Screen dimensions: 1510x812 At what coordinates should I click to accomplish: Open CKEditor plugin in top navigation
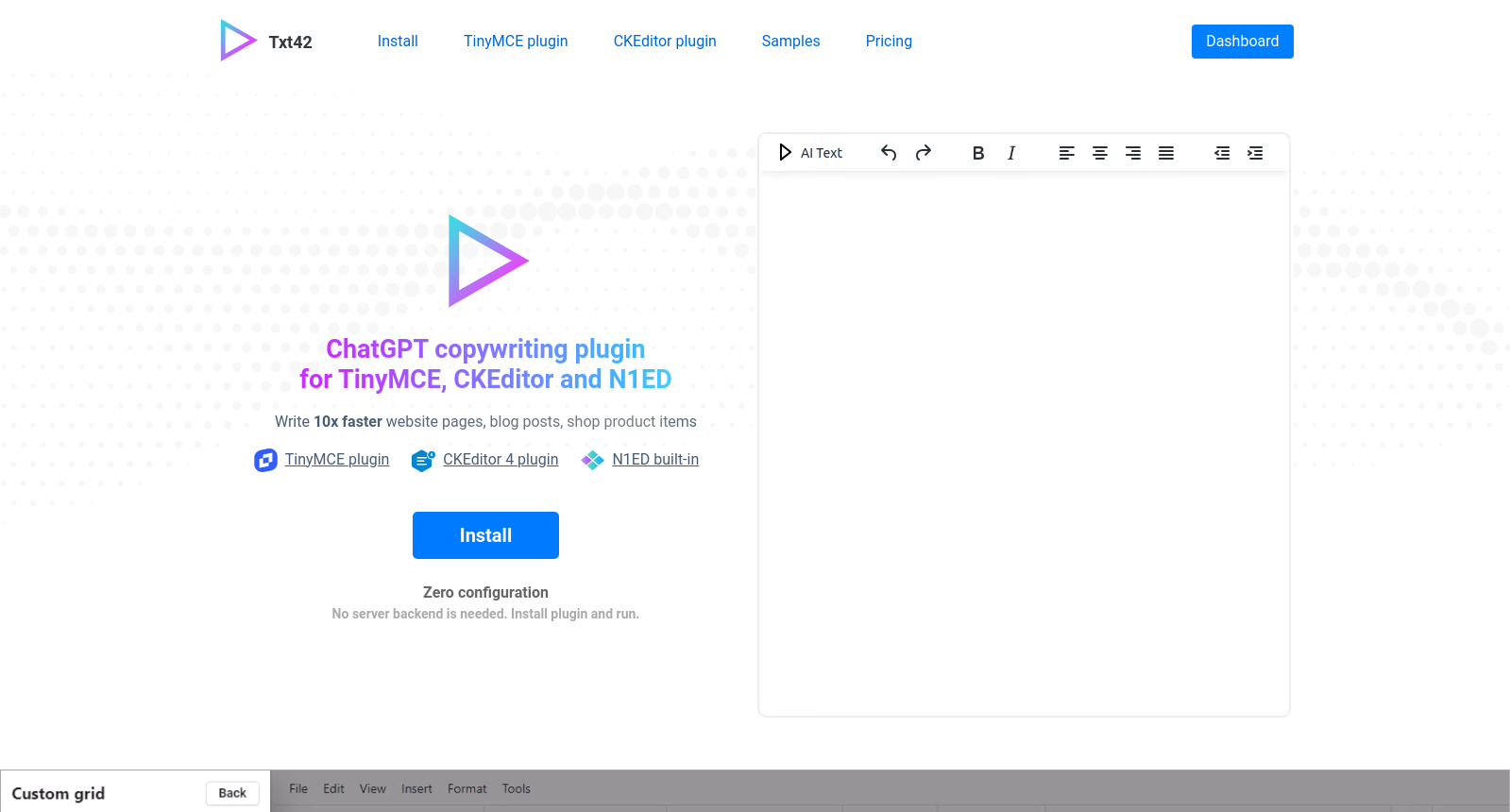(x=665, y=42)
